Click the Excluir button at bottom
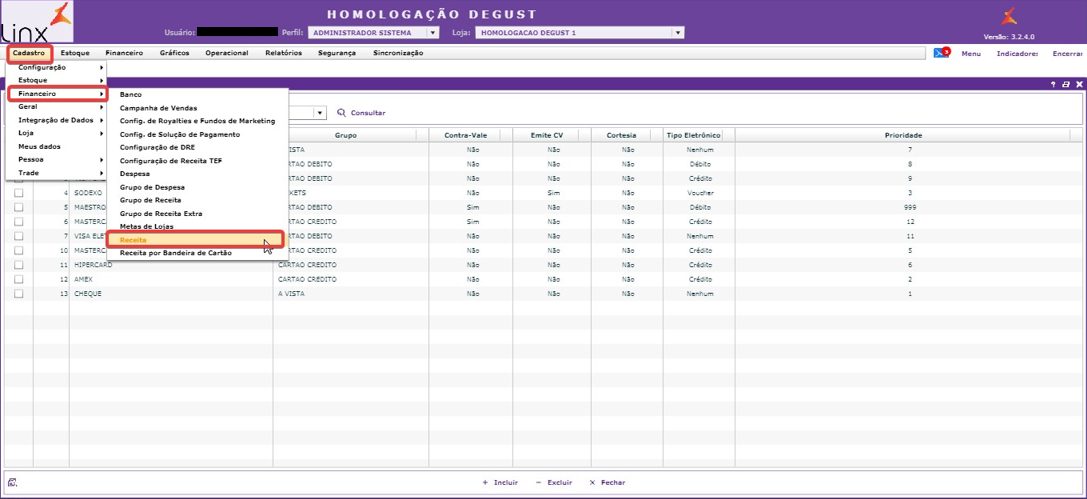Screen dimensions: 1087x499 coord(553,482)
